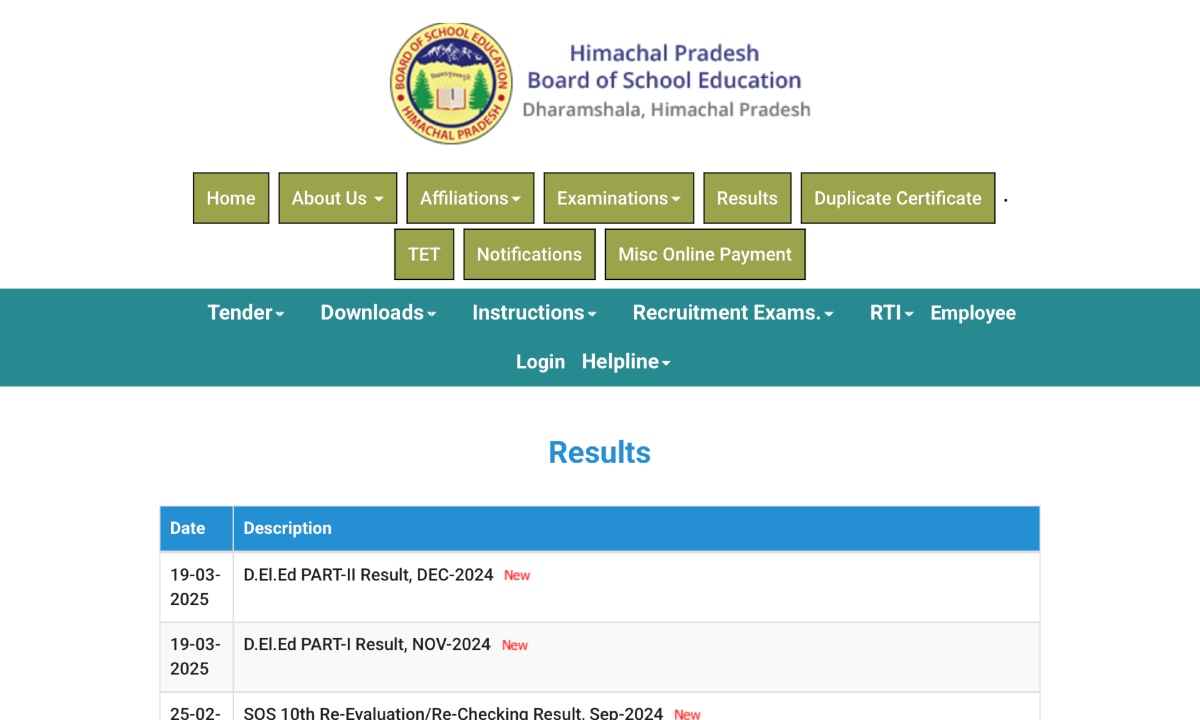1200x720 pixels.
Task: Click the New badge beside D.El.Ed PART-I
Action: 515,646
